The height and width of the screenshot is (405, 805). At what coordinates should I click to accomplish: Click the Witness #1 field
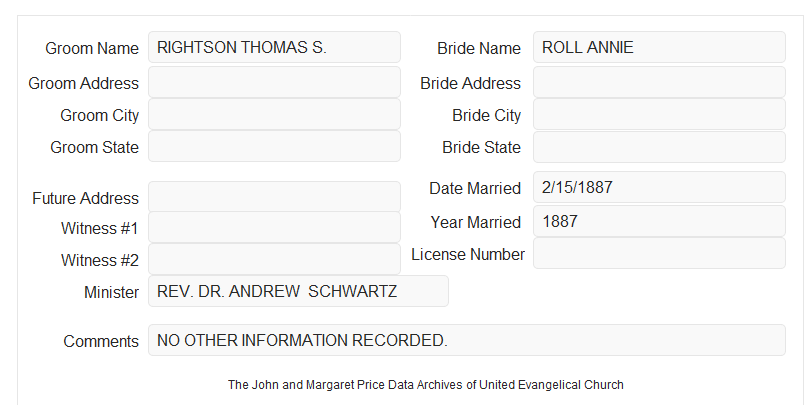pyautogui.click(x=274, y=227)
